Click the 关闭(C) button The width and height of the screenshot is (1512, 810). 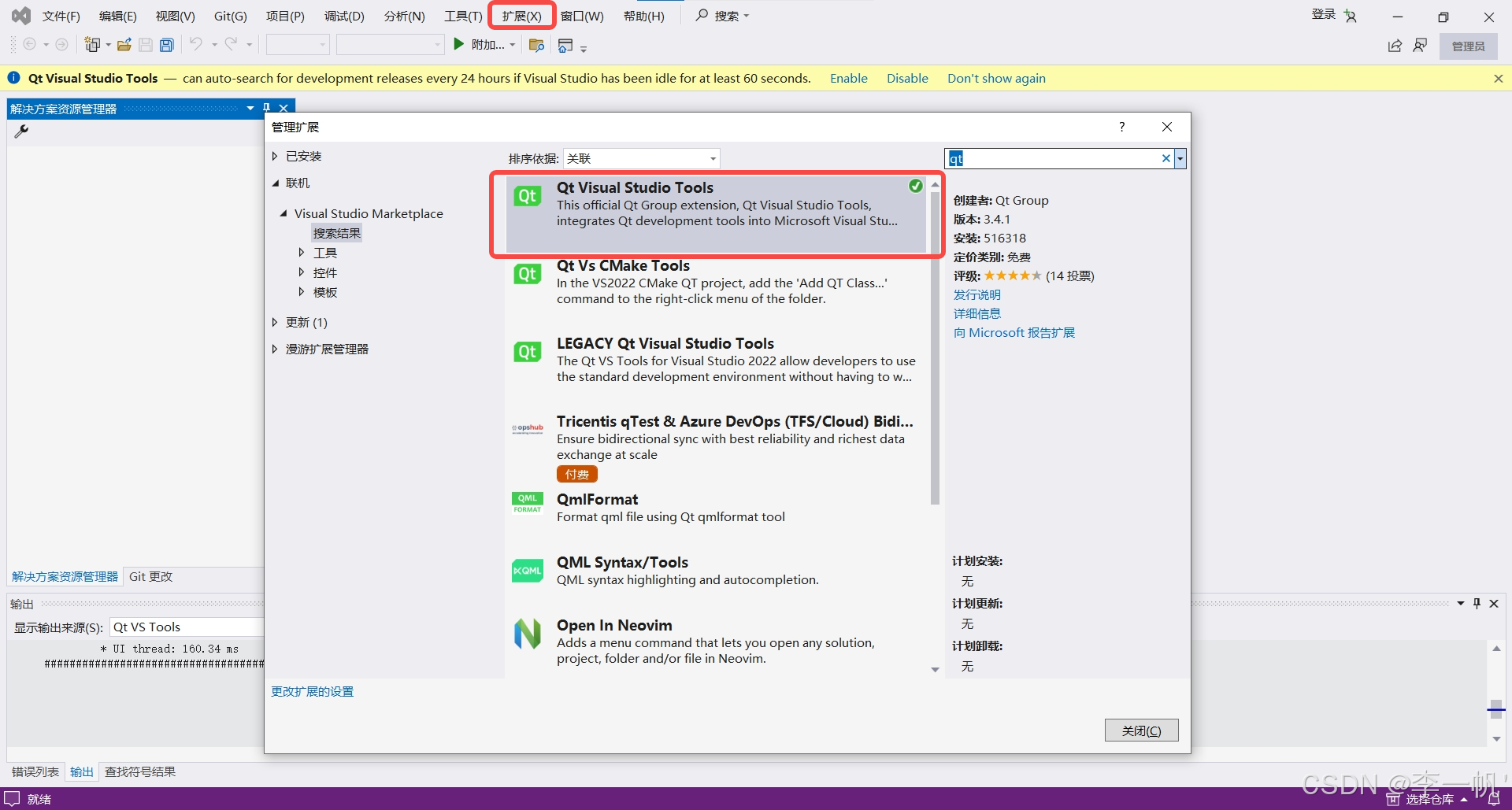(x=1141, y=730)
